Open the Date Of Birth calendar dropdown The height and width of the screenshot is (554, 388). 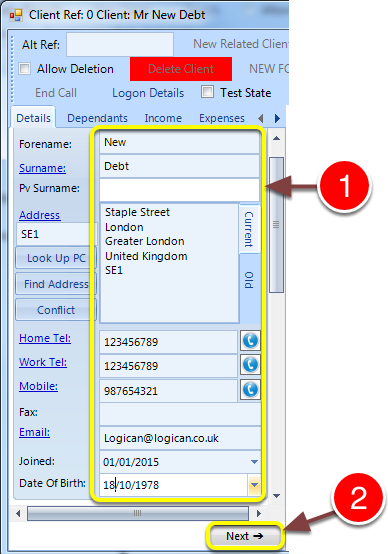pos(254,485)
